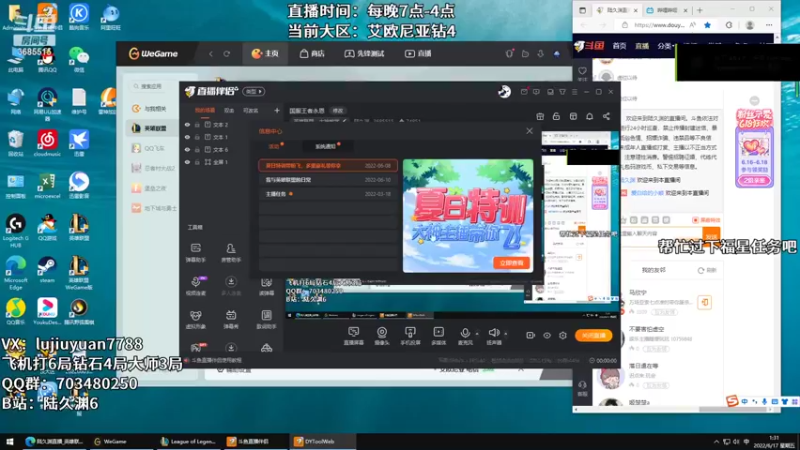Click WeGame search apps field
The height and width of the screenshot is (450, 800).
(153, 86)
